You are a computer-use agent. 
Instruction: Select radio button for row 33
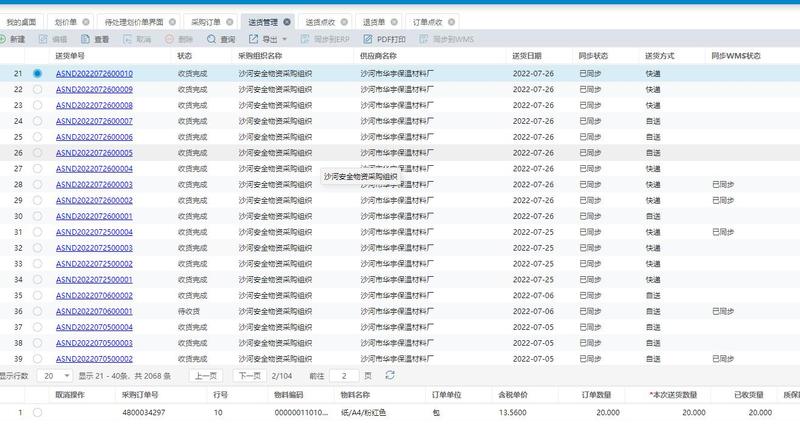37,264
